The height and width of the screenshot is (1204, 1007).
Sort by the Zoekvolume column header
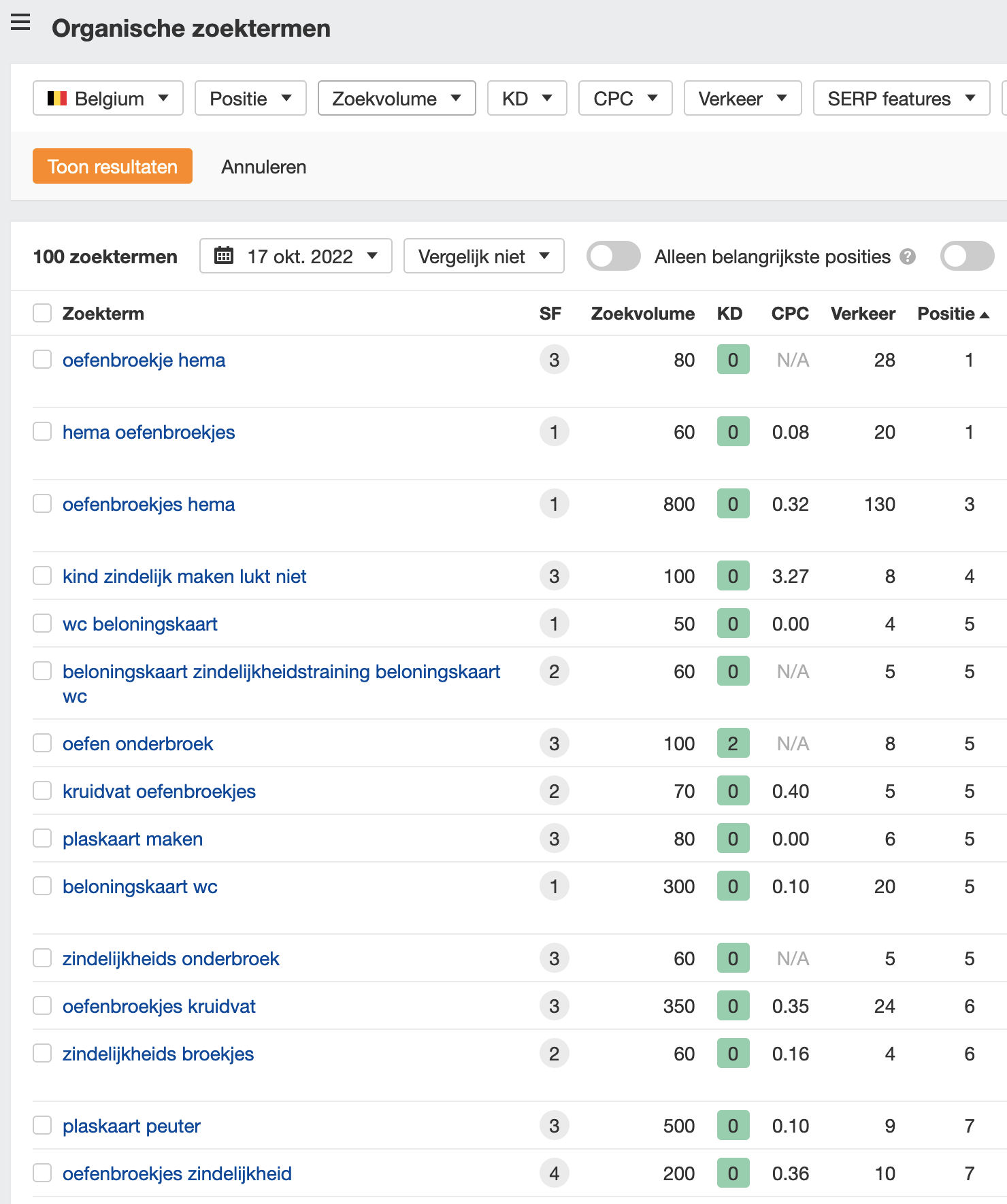643,314
